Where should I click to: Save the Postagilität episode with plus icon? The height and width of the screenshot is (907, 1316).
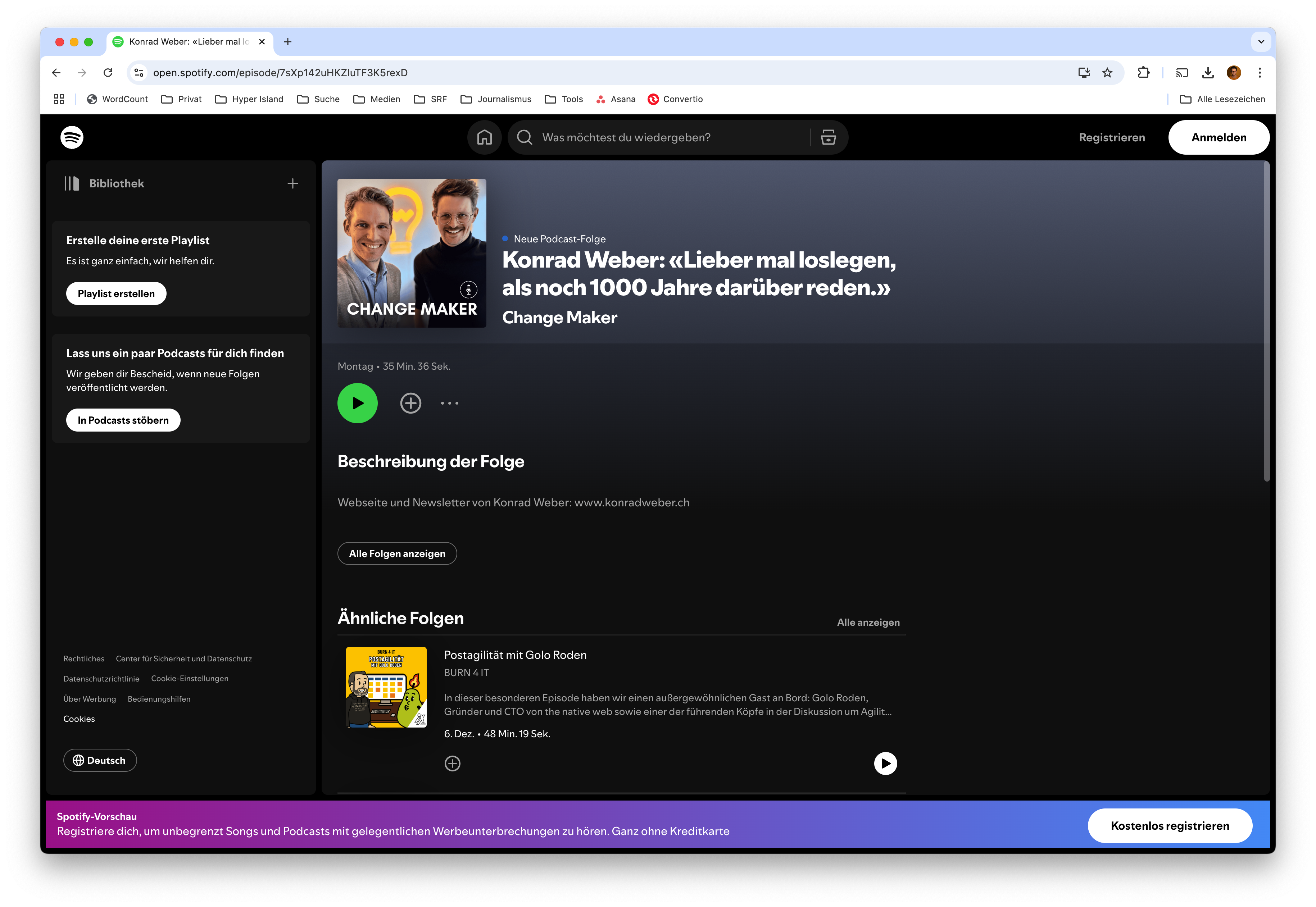[453, 764]
